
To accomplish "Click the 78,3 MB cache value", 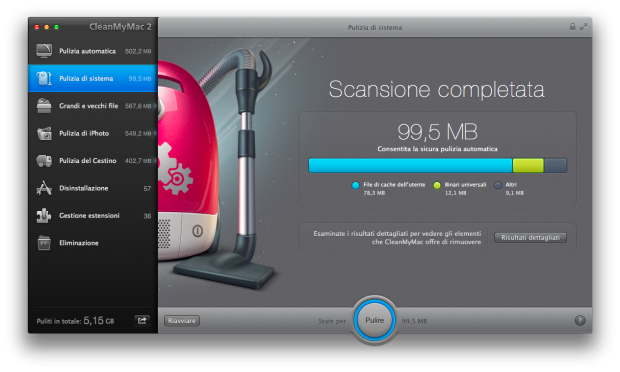I will [x=374, y=193].
